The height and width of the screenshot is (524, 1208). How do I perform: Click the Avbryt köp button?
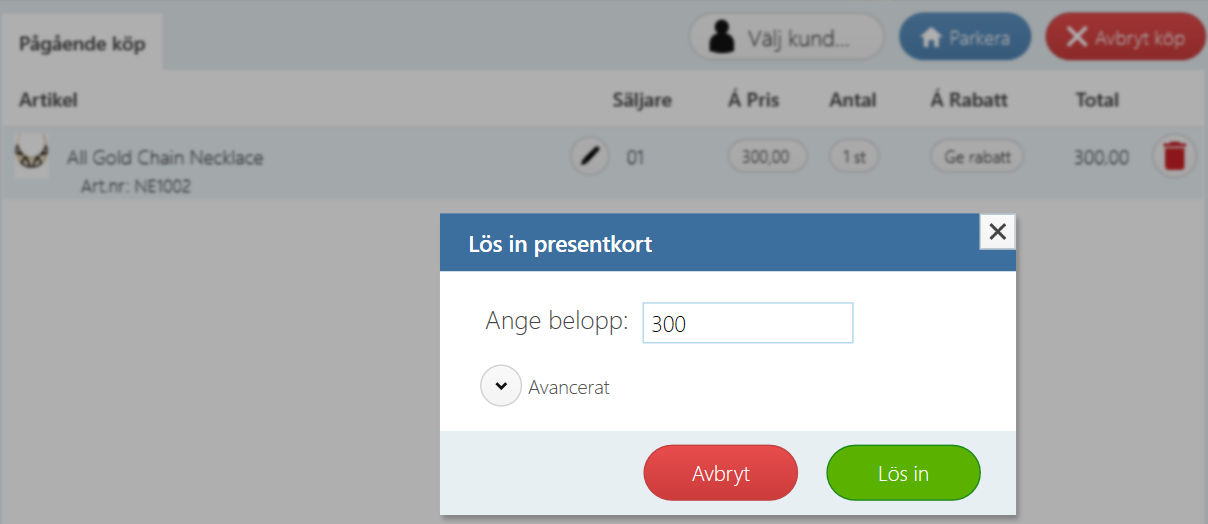[1126, 38]
